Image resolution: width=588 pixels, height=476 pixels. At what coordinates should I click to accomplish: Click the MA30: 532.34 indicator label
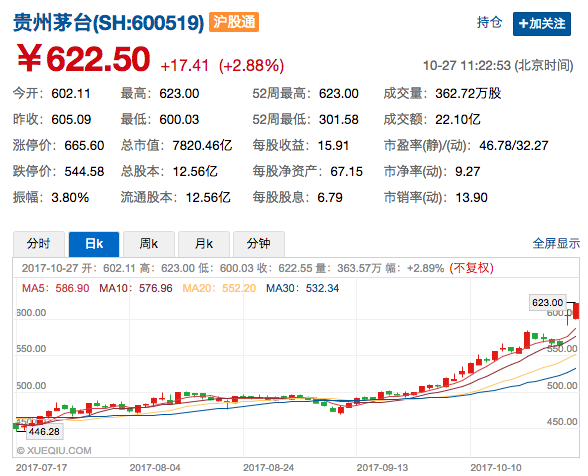click(x=303, y=288)
